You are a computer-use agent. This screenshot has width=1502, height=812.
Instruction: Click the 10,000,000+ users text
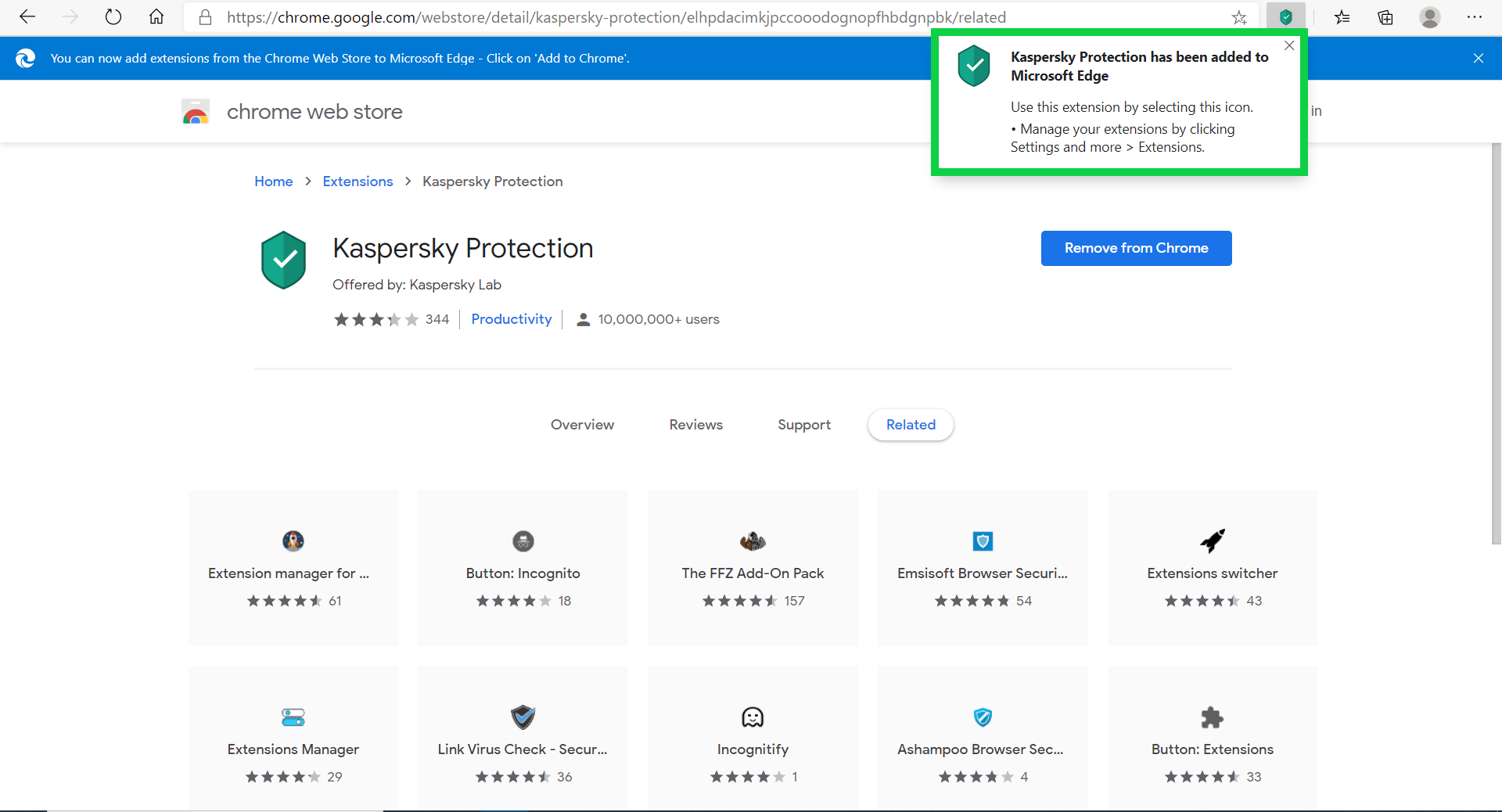[x=659, y=319]
